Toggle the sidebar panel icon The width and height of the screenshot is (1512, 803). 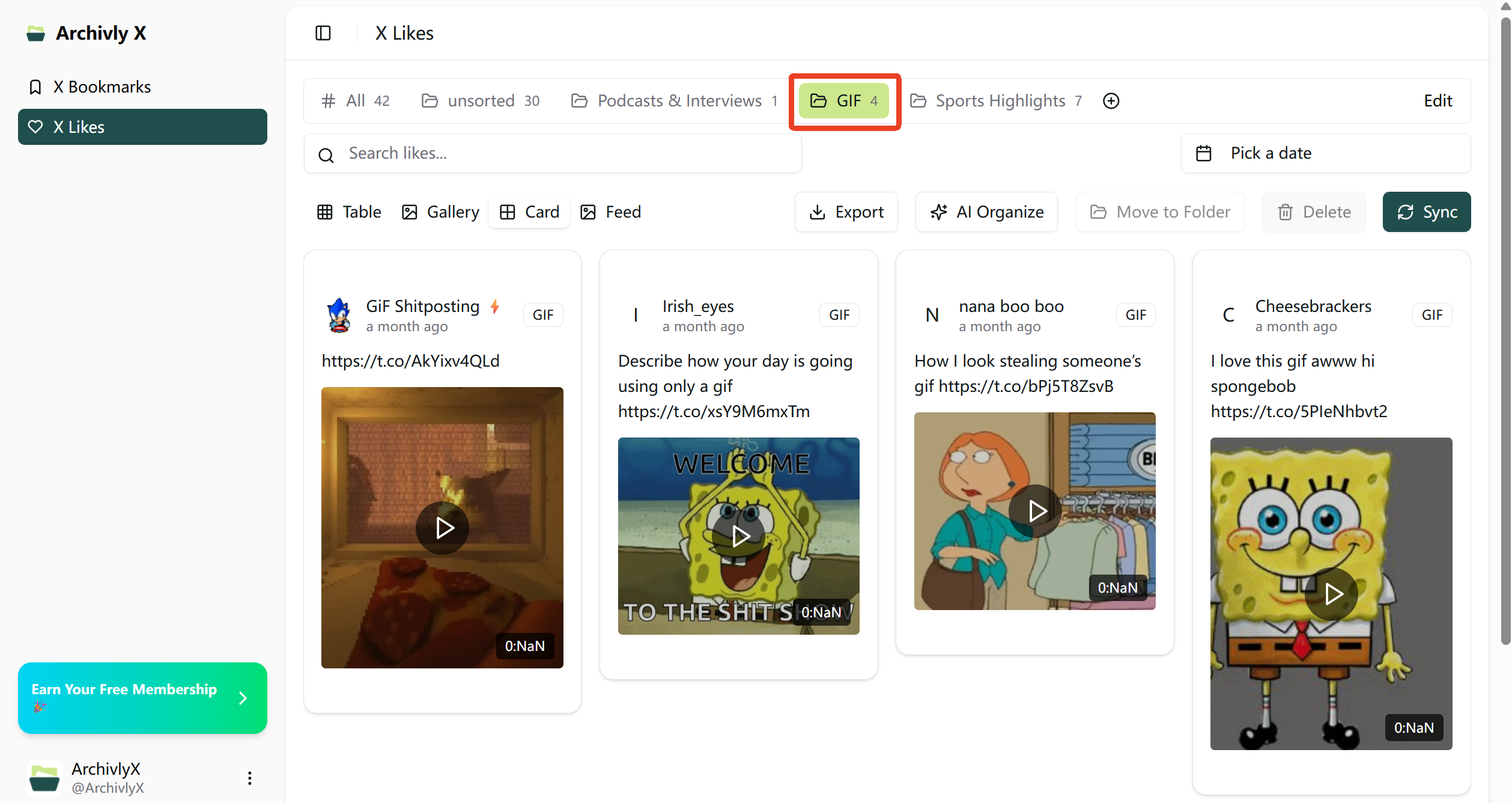pyautogui.click(x=323, y=33)
